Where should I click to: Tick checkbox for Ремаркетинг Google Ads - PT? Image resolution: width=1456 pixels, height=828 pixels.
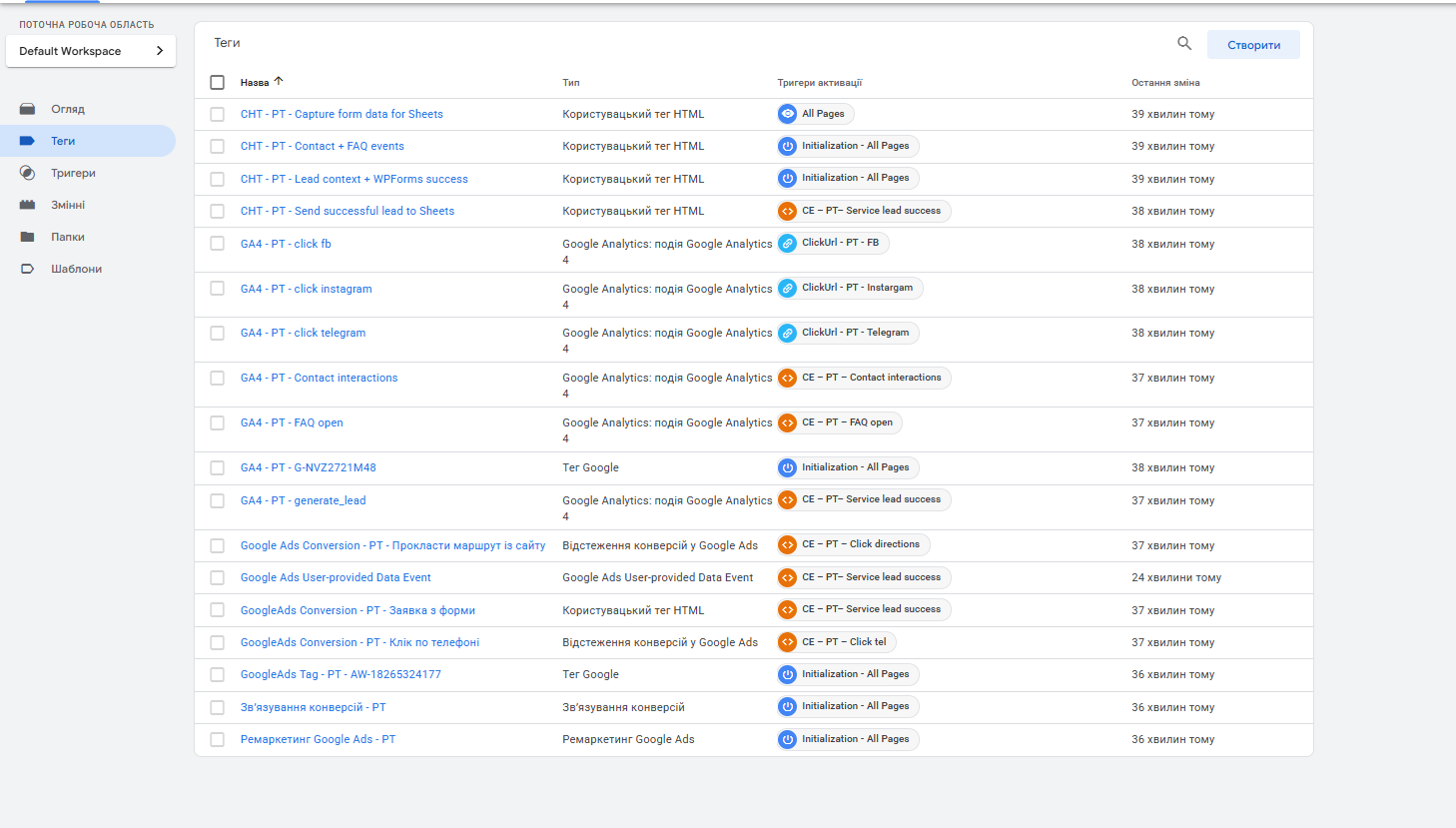(217, 739)
